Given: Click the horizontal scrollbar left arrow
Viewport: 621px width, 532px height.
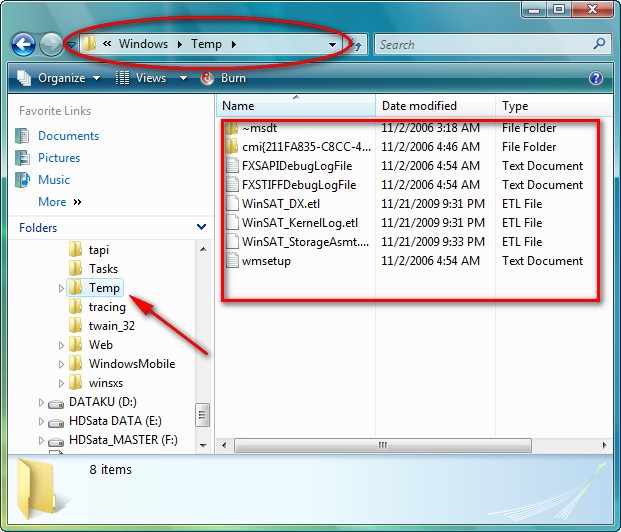Looking at the screenshot, I should (x=224, y=445).
